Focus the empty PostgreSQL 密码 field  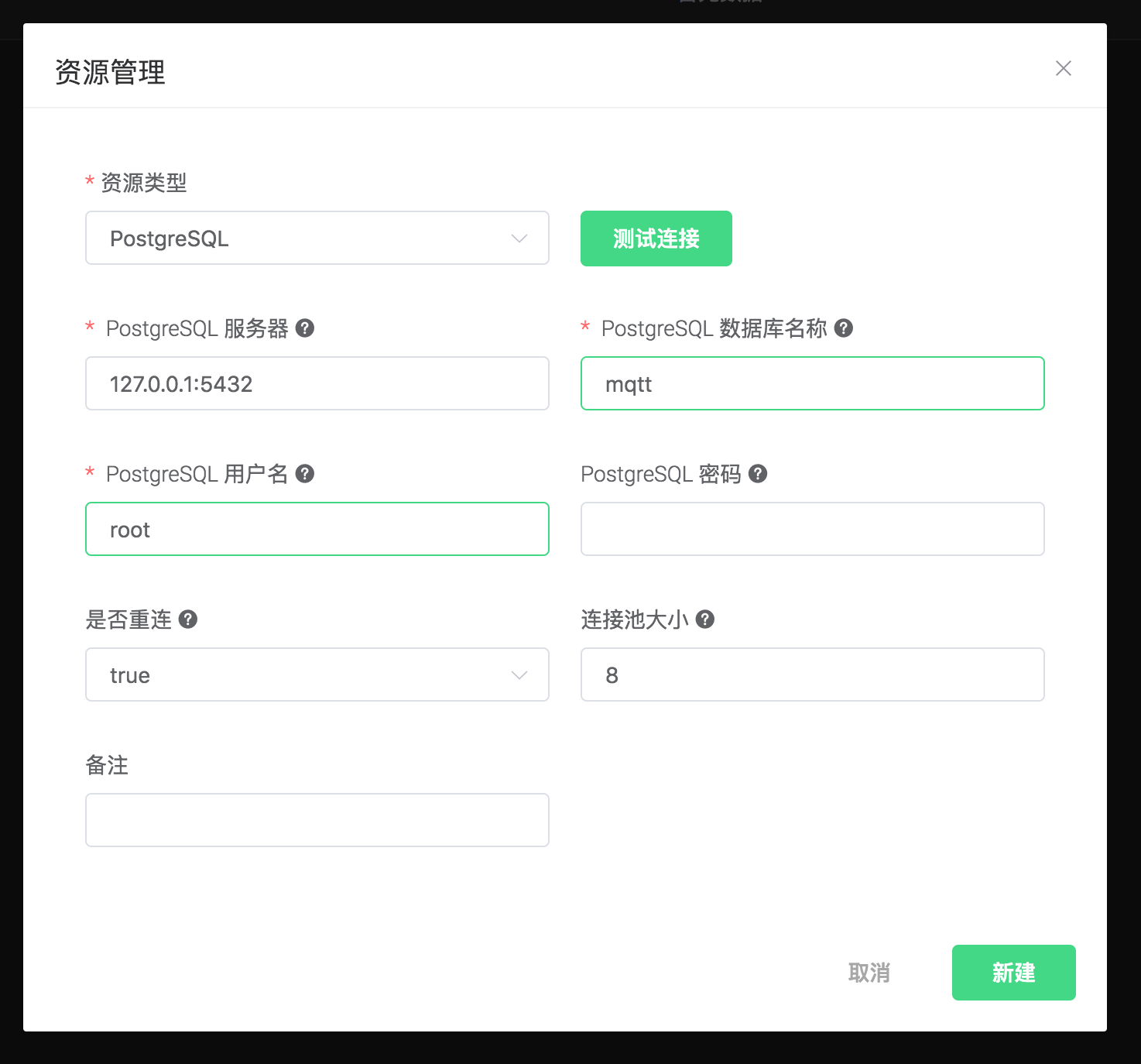812,530
